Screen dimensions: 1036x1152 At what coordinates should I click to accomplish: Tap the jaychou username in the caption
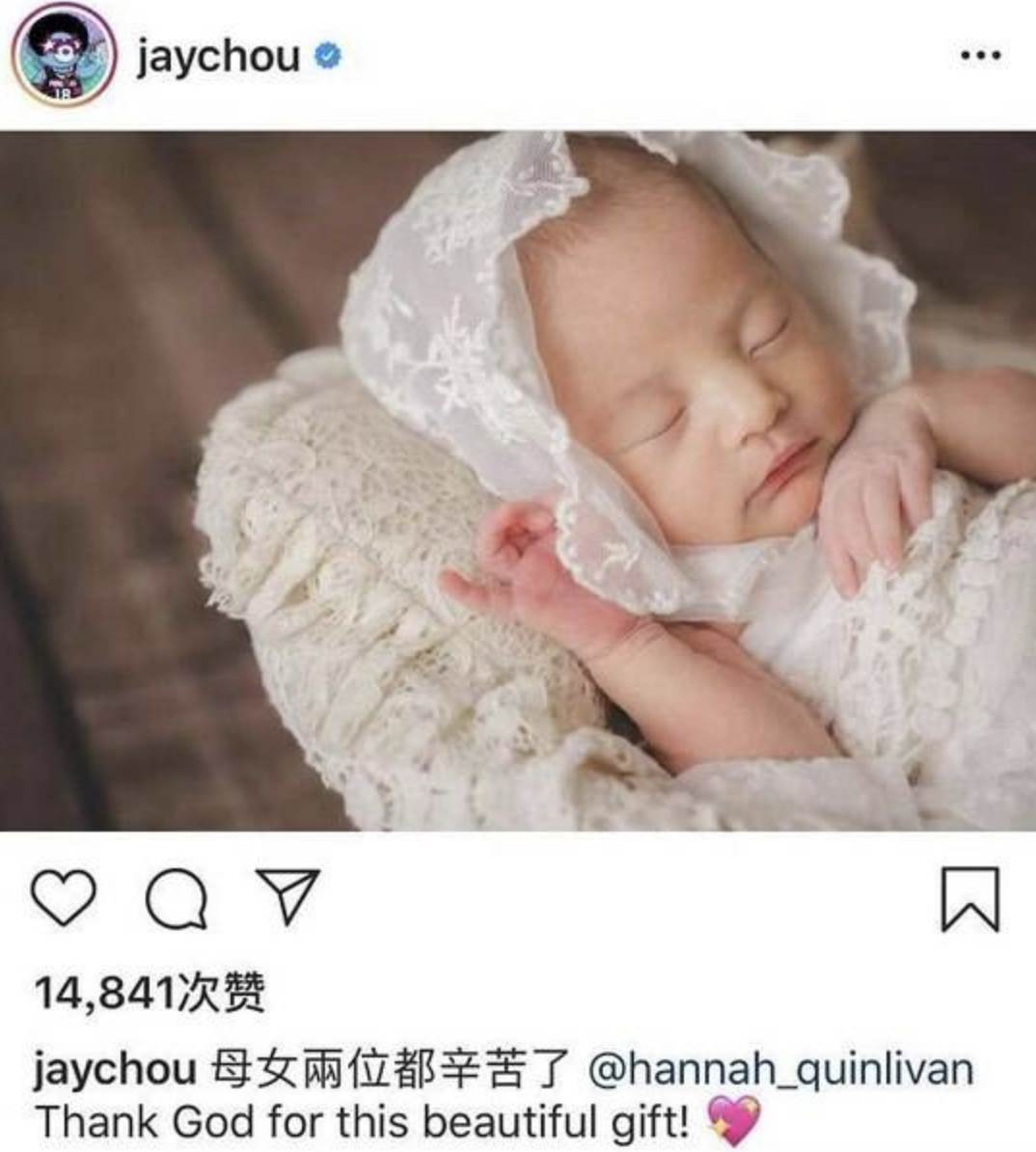(115, 1070)
